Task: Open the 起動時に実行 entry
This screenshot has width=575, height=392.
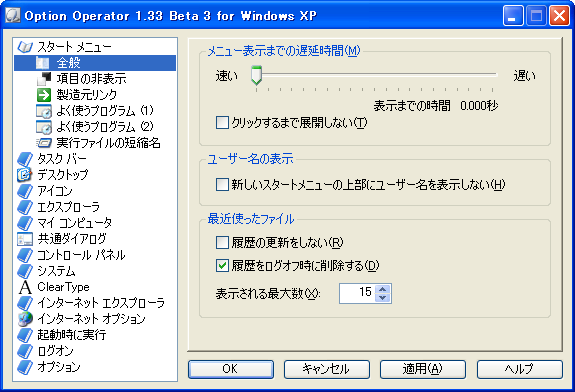Action: point(72,335)
